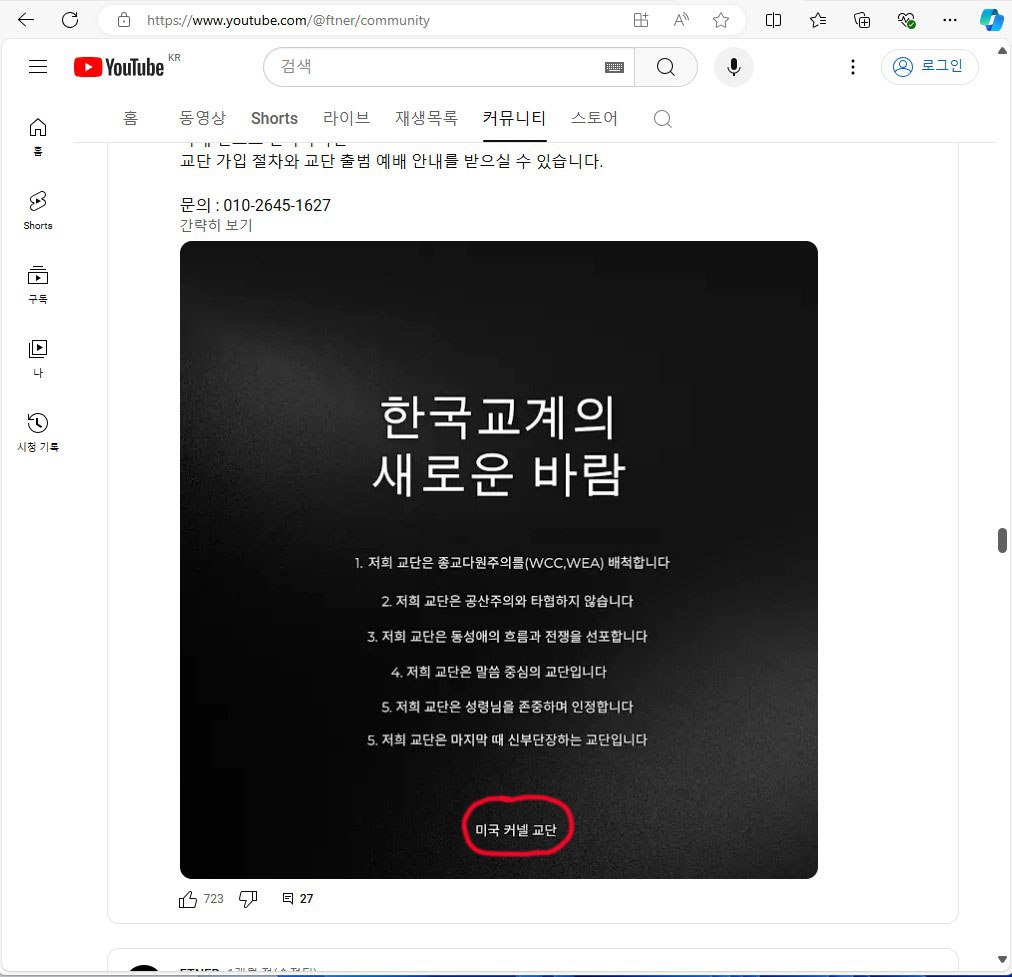Screen dimensions: 1012x977
Task: Open the post image 한국교계의 새로운 바람
Action: tap(498, 559)
